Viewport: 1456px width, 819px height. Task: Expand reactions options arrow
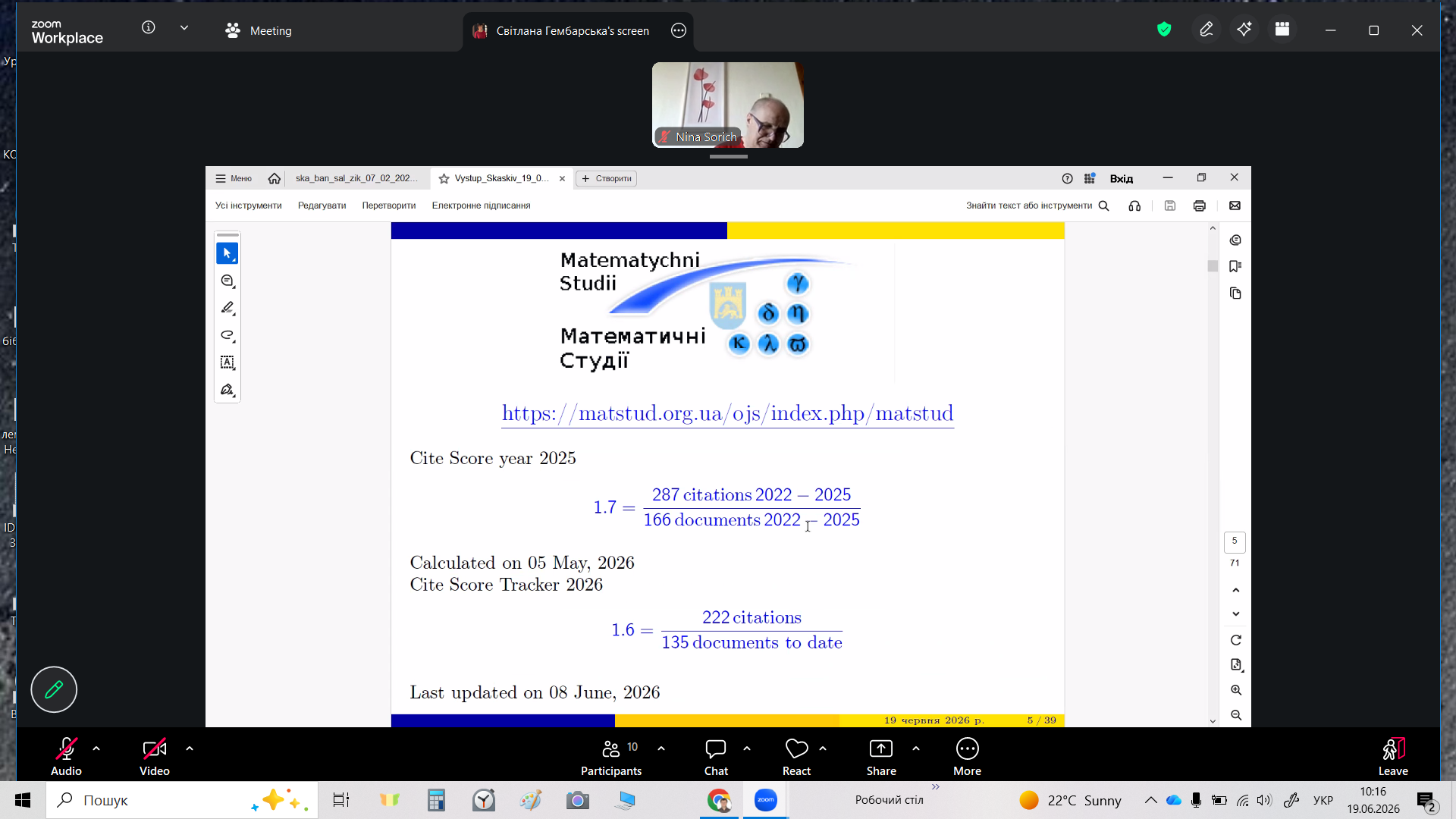click(x=823, y=748)
